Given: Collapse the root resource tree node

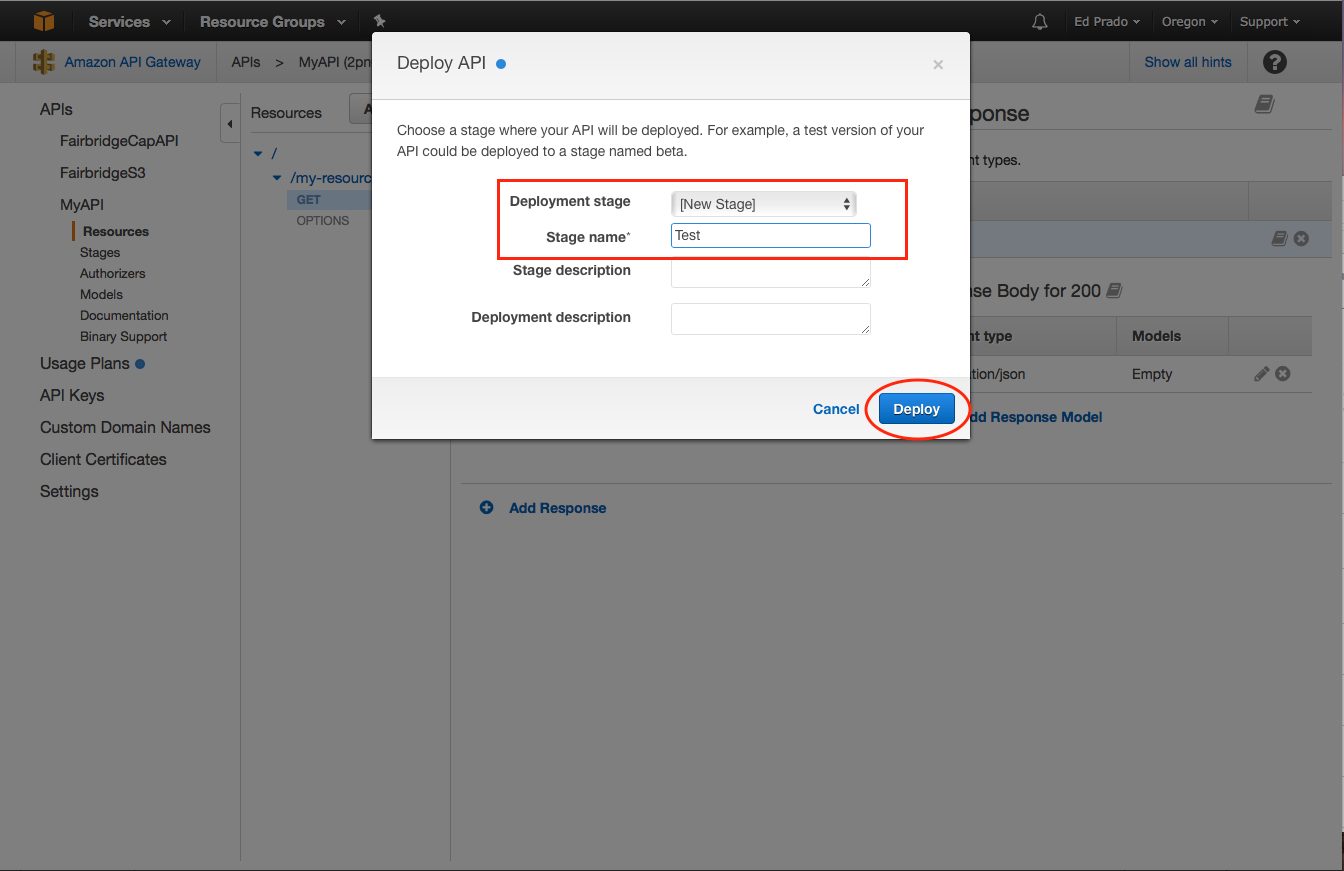Looking at the screenshot, I should coord(258,153).
